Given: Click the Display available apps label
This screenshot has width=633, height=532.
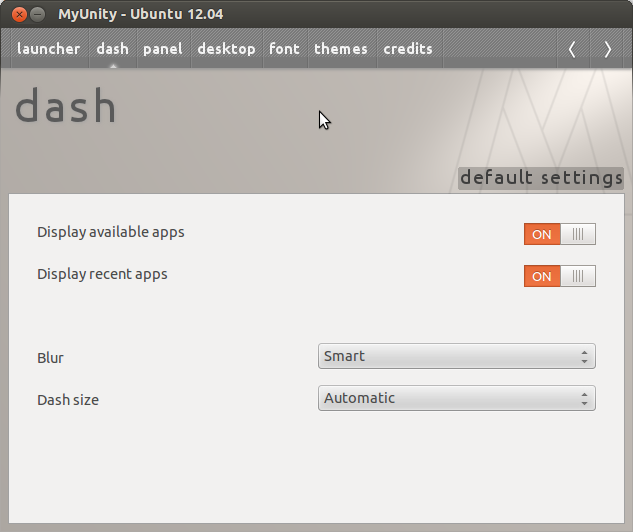Looking at the screenshot, I should [x=111, y=232].
